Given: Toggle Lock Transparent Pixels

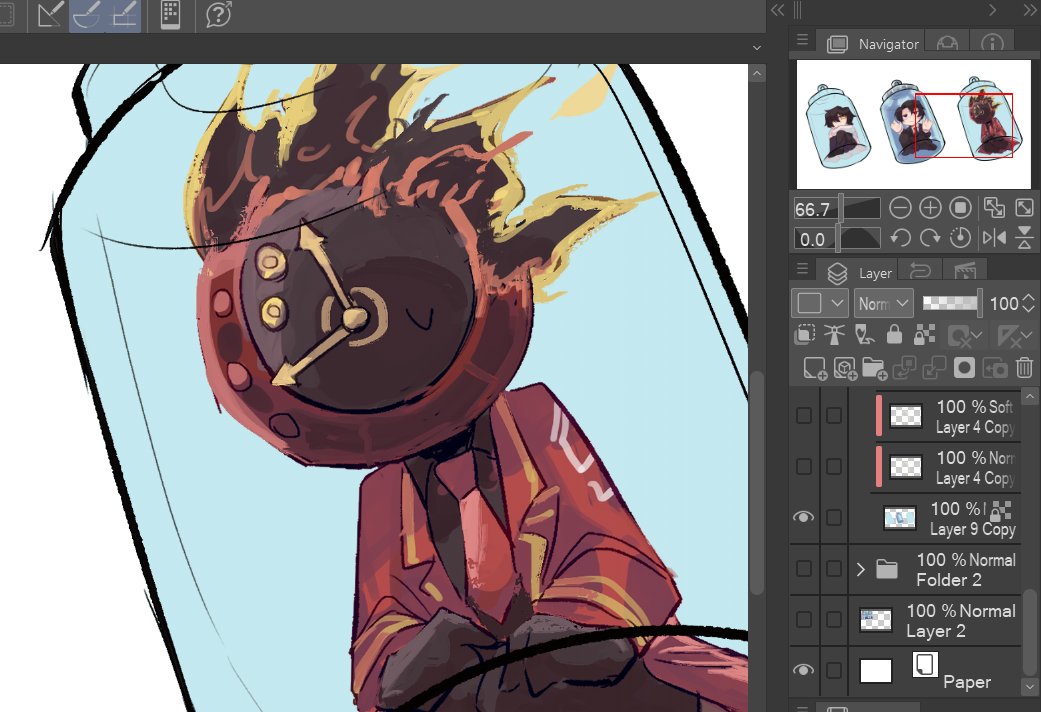Looking at the screenshot, I should [x=924, y=334].
